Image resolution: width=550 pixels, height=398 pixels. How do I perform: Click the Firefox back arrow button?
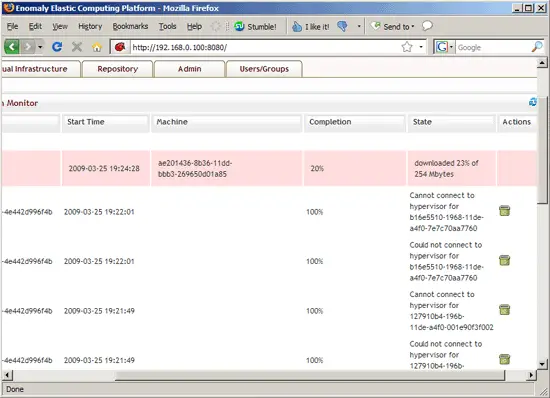pos(12,47)
